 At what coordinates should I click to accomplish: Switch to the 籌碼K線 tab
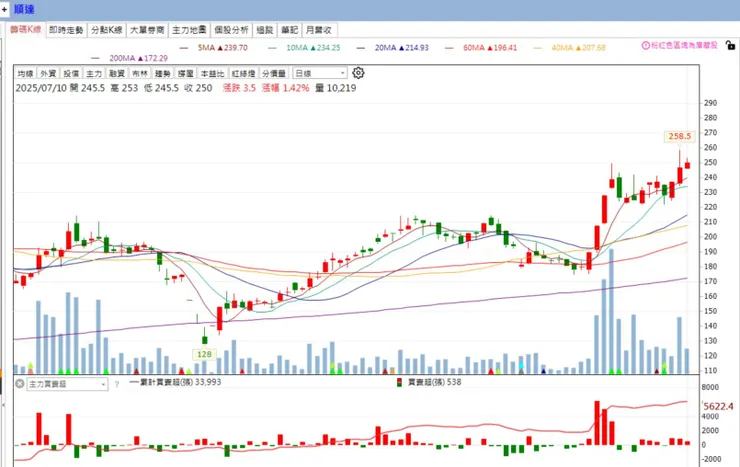tap(26, 29)
